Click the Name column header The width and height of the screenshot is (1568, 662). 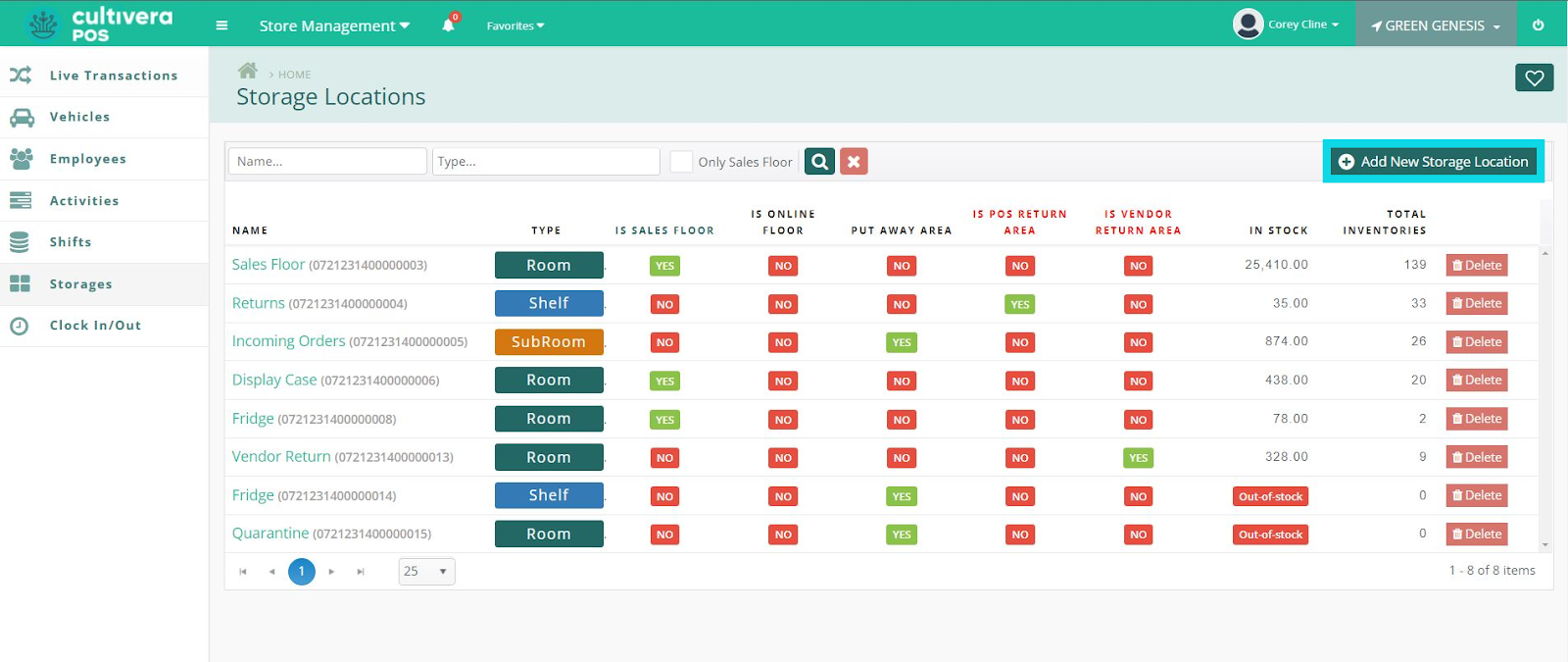[250, 230]
